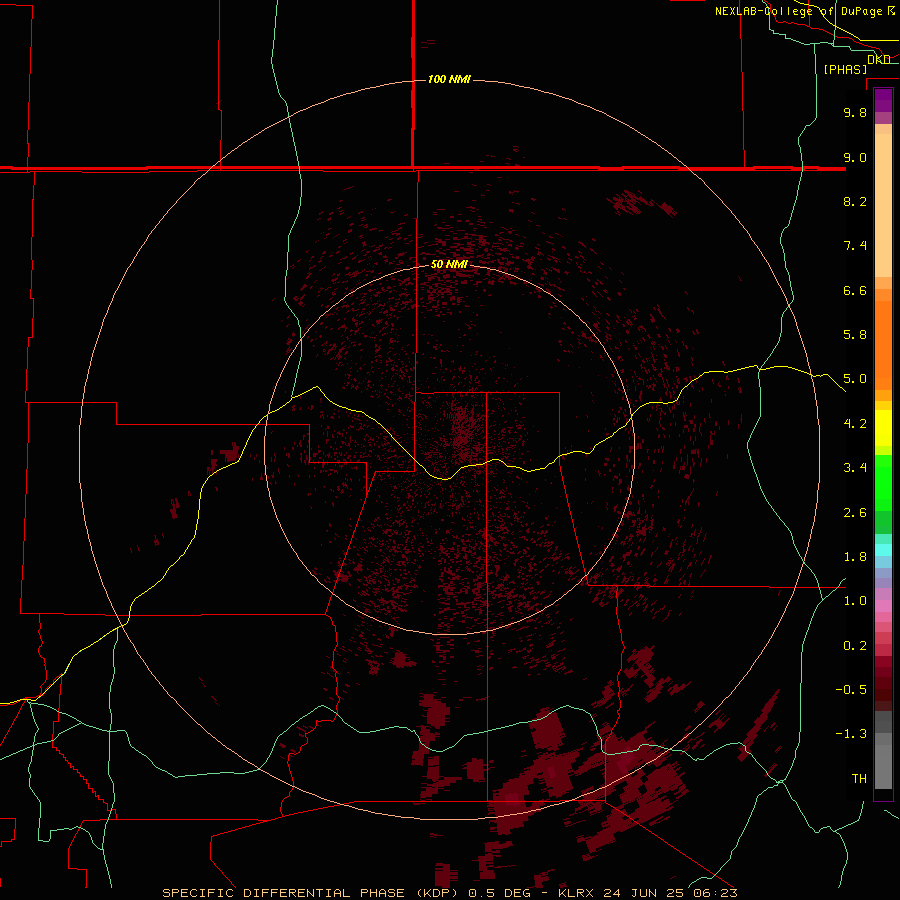The width and height of the screenshot is (900, 900).
Task: Click the bright green section of the color bar
Action: coord(883,483)
